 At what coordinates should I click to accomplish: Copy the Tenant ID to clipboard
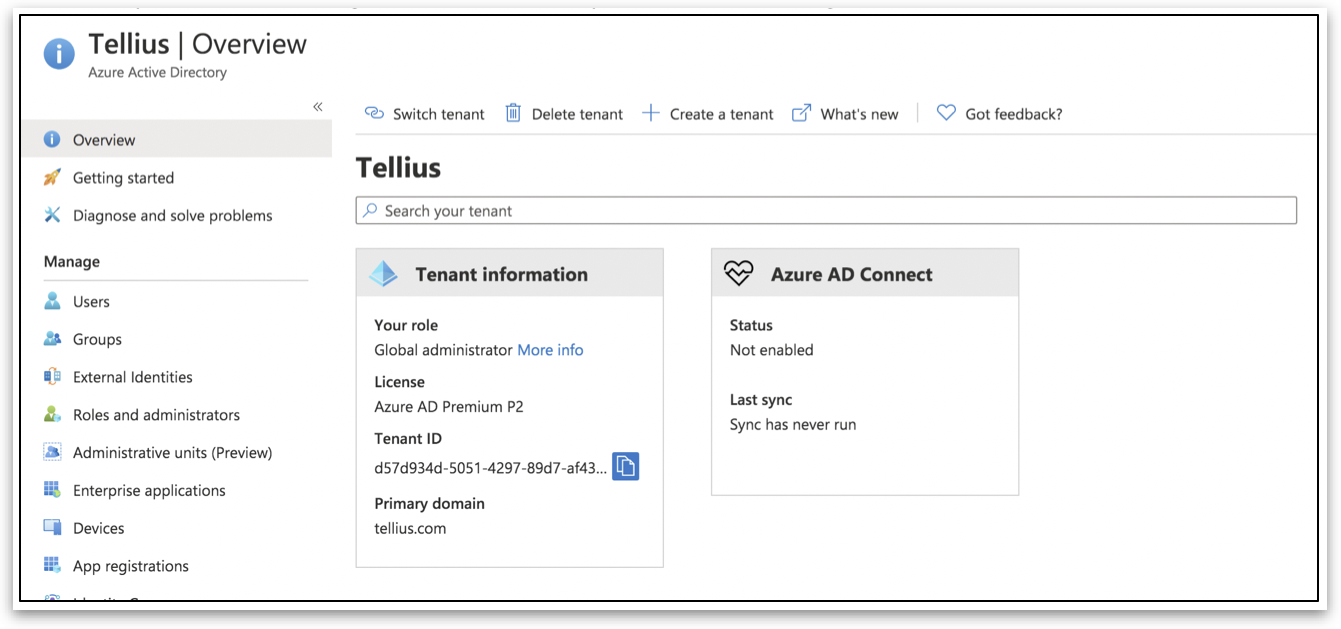[625, 466]
